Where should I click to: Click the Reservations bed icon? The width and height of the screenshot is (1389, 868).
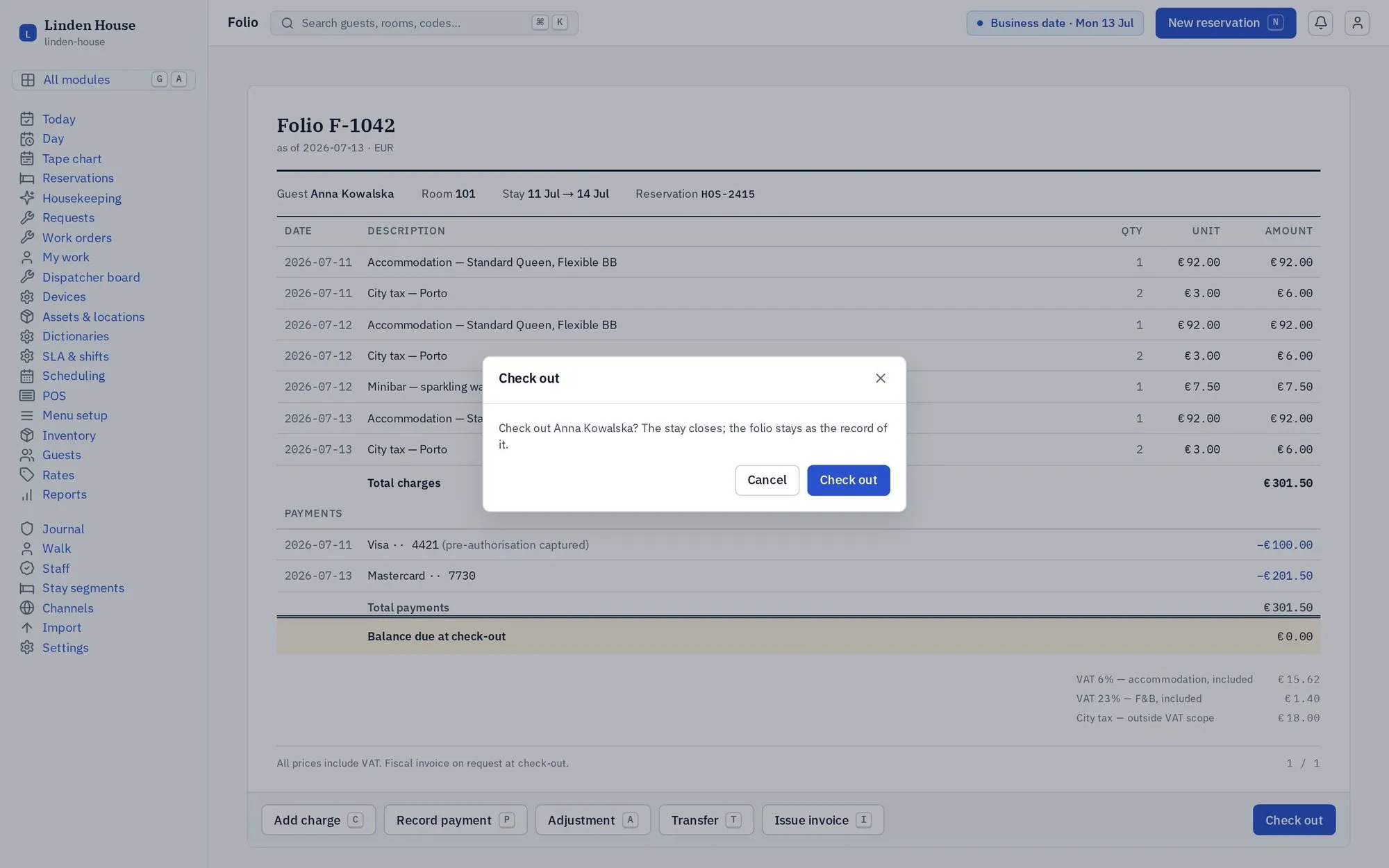click(x=27, y=178)
